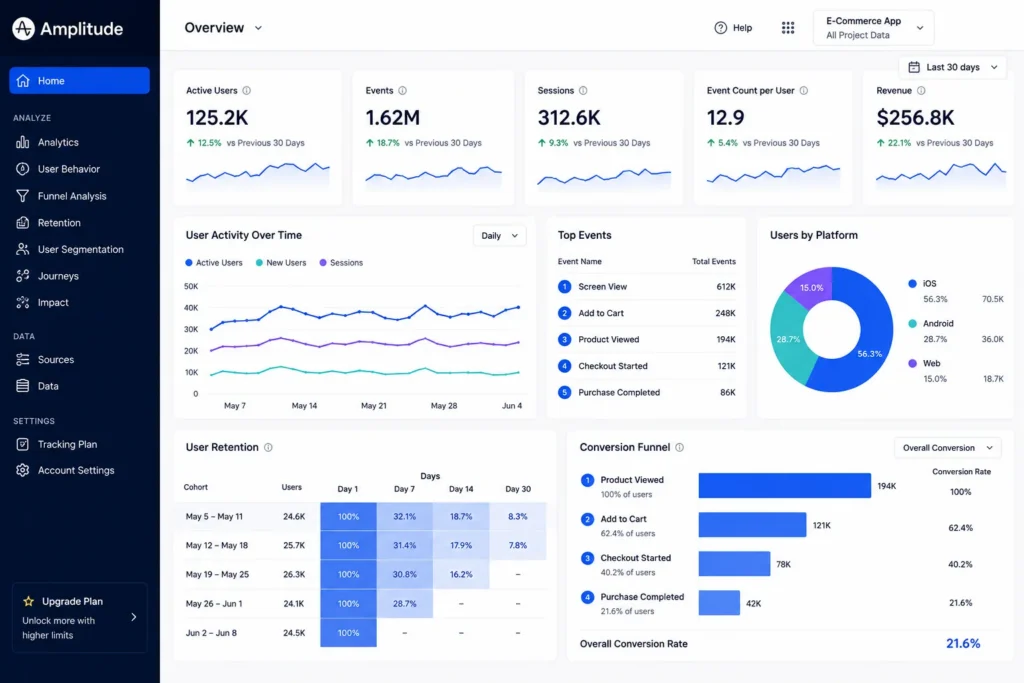The height and width of the screenshot is (683, 1024).
Task: Click the Funnel Analysis funnel icon
Action: tap(23, 195)
